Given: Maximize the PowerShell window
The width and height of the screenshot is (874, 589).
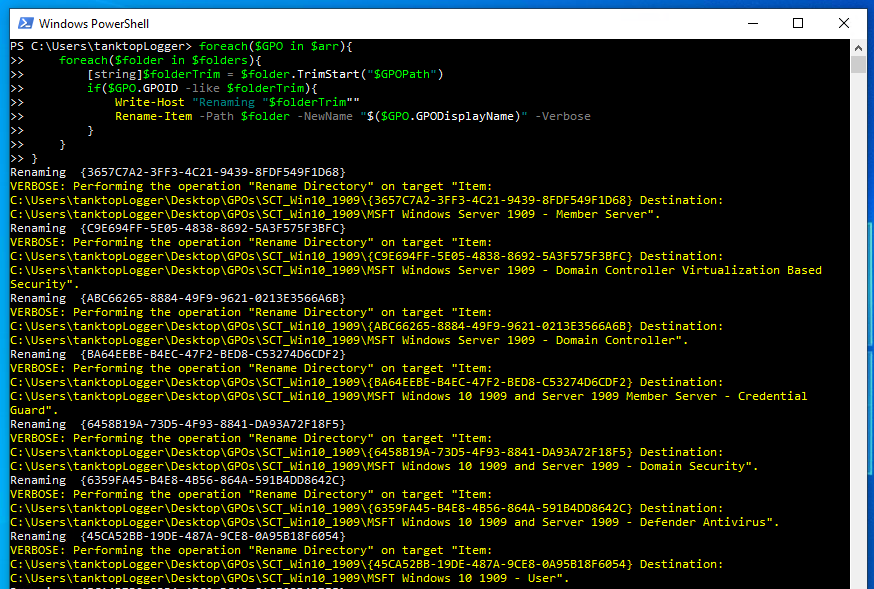Looking at the screenshot, I should [797, 22].
